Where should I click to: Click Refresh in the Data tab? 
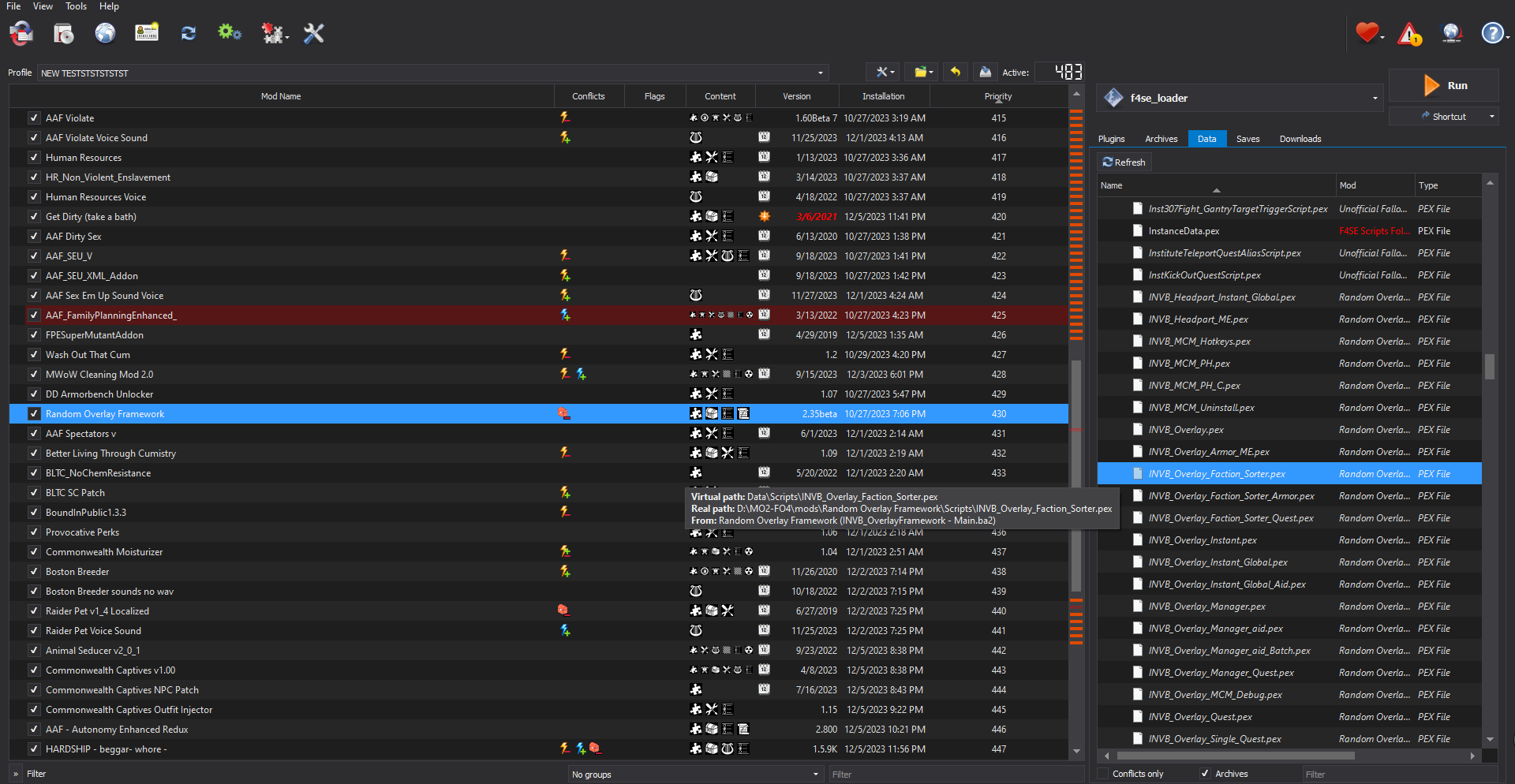[1124, 162]
